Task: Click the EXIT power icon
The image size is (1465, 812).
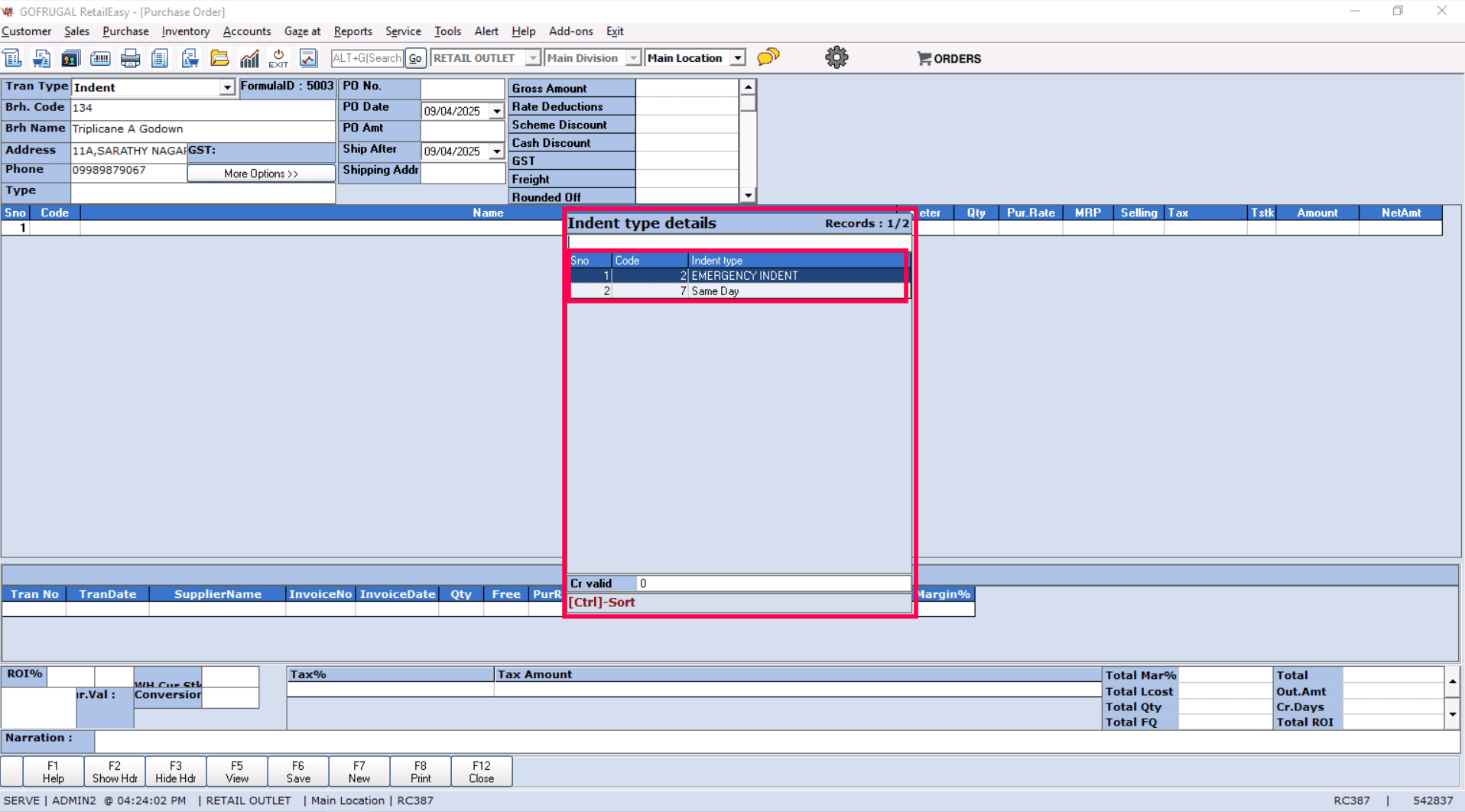Action: [x=278, y=58]
